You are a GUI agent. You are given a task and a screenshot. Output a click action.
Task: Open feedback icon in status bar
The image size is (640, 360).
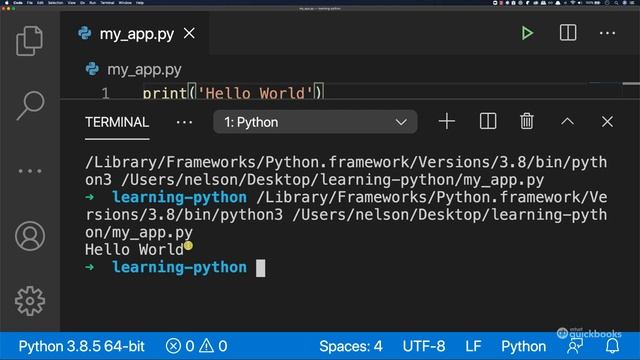tap(575, 347)
